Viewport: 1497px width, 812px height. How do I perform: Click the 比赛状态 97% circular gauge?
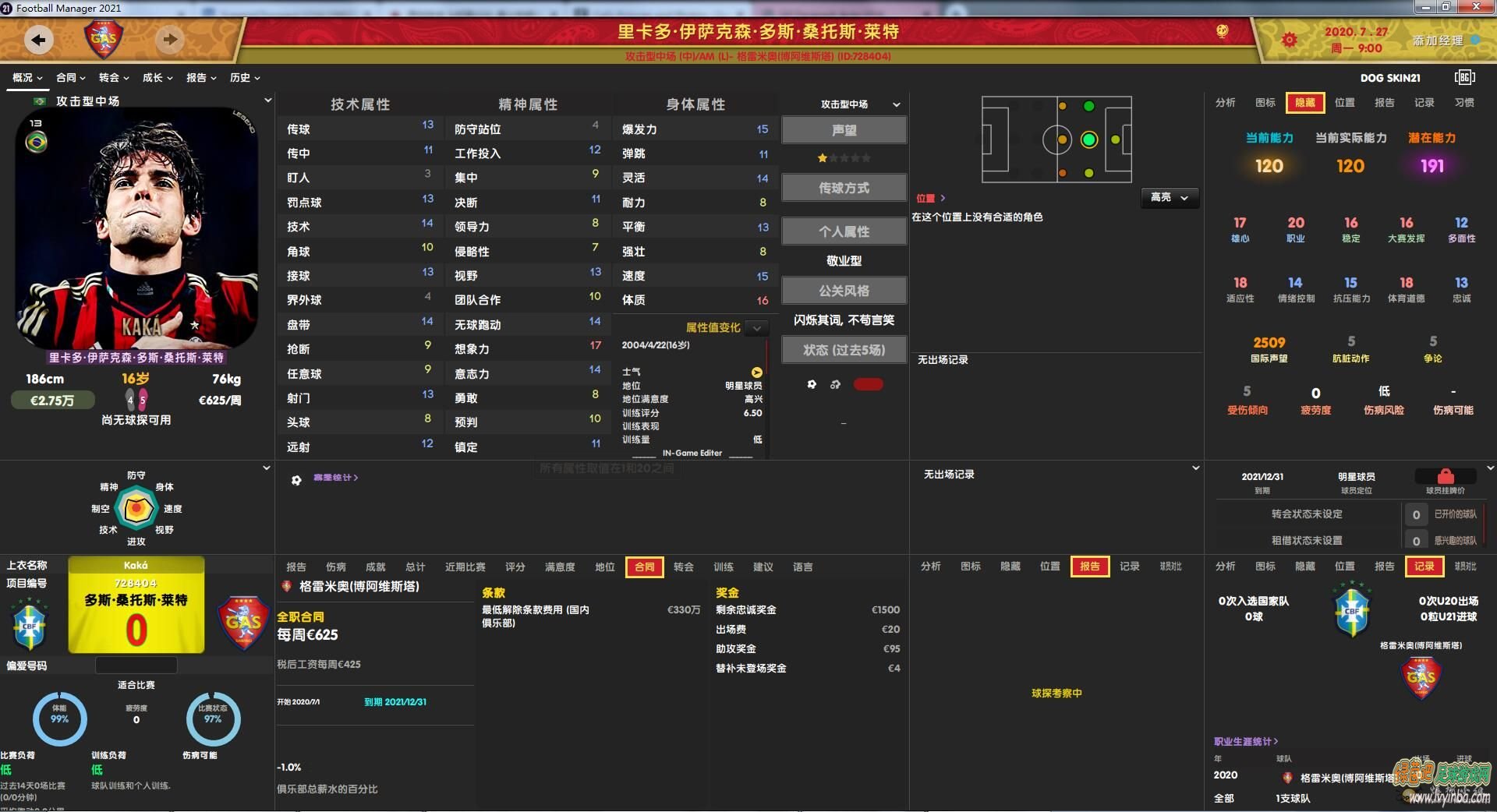(213, 718)
